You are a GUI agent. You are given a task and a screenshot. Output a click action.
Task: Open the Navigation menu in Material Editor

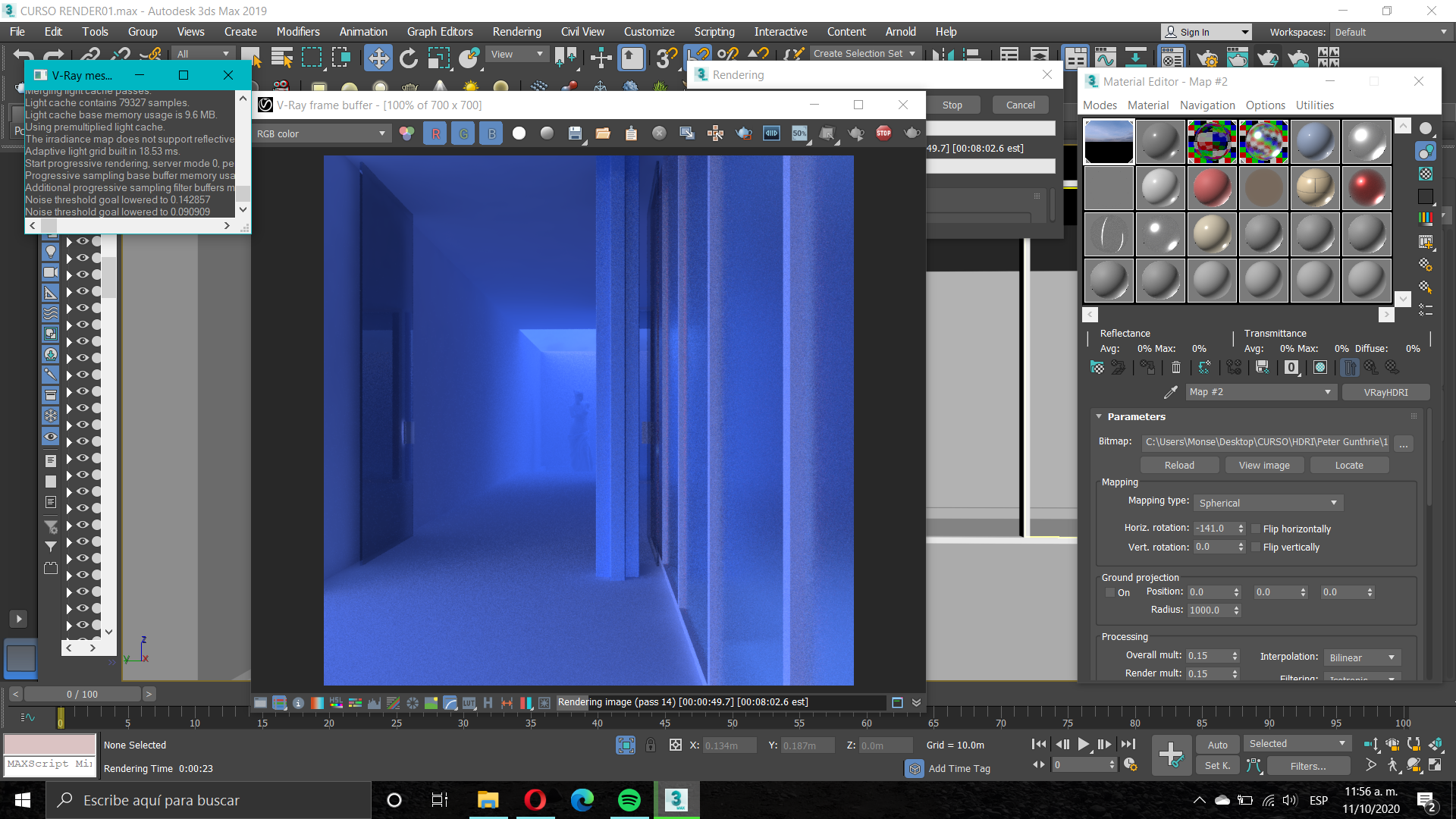click(x=1207, y=105)
